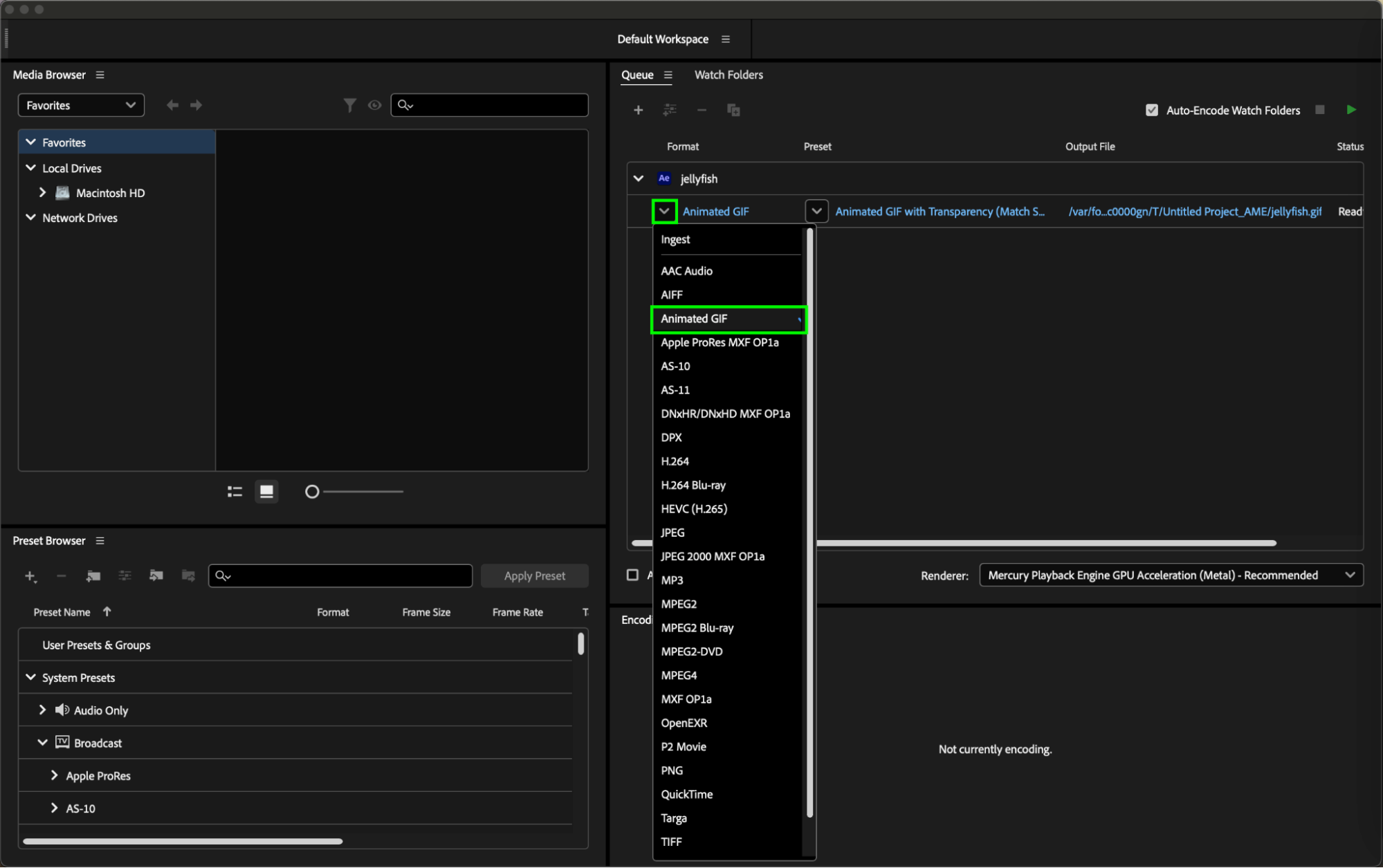The height and width of the screenshot is (868, 1383).
Task: Toggle the eye icon in Media Browser
Action: pyautogui.click(x=374, y=105)
